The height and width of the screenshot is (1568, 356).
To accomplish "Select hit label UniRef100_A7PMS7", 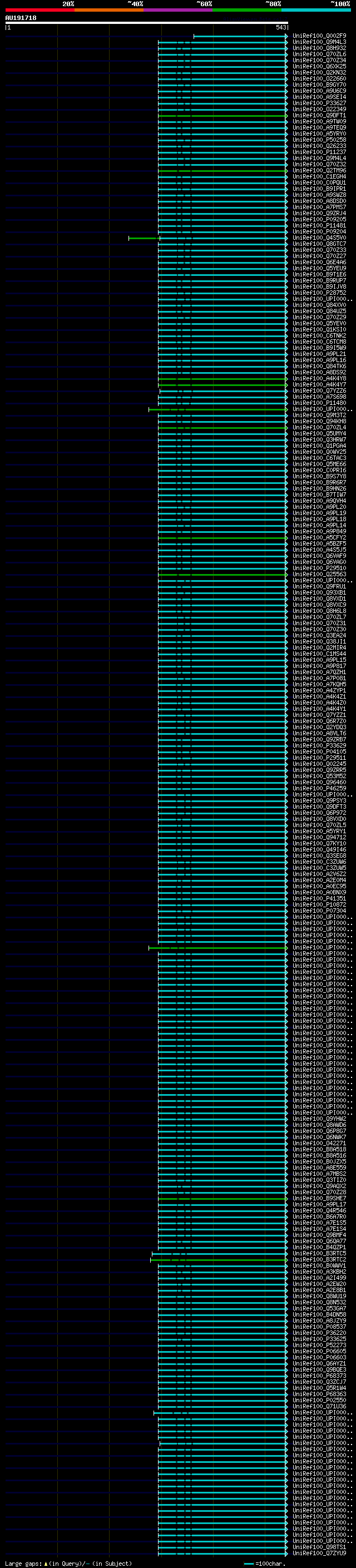I will coord(319,207).
